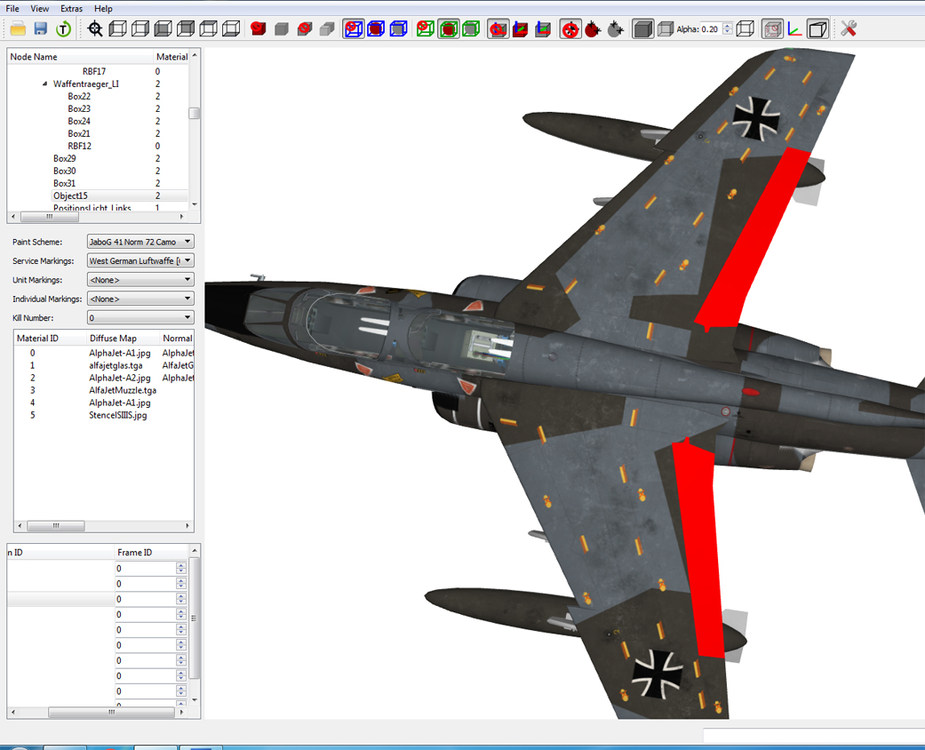Open the File menu

click(12, 9)
